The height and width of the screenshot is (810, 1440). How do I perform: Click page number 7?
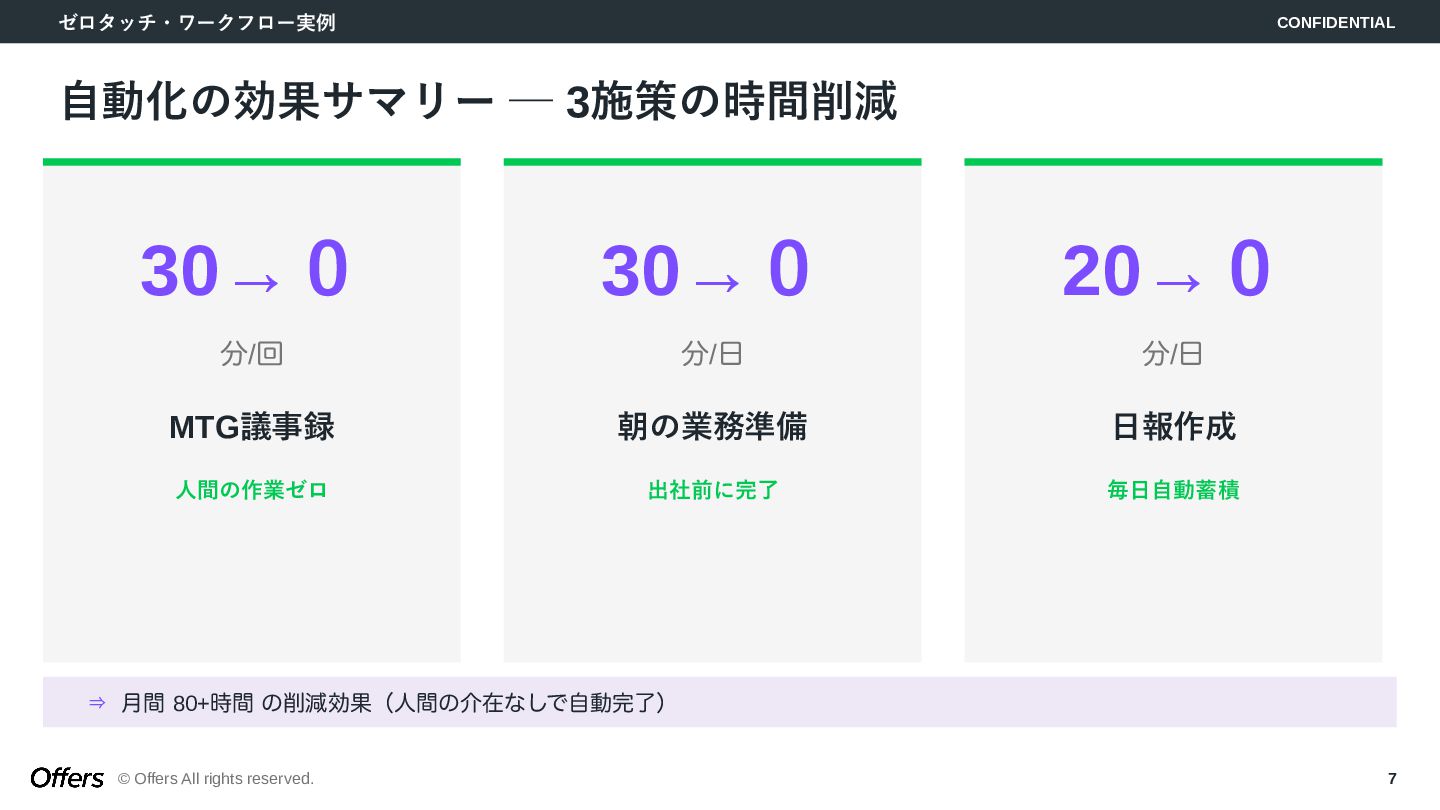pyautogui.click(x=1392, y=778)
